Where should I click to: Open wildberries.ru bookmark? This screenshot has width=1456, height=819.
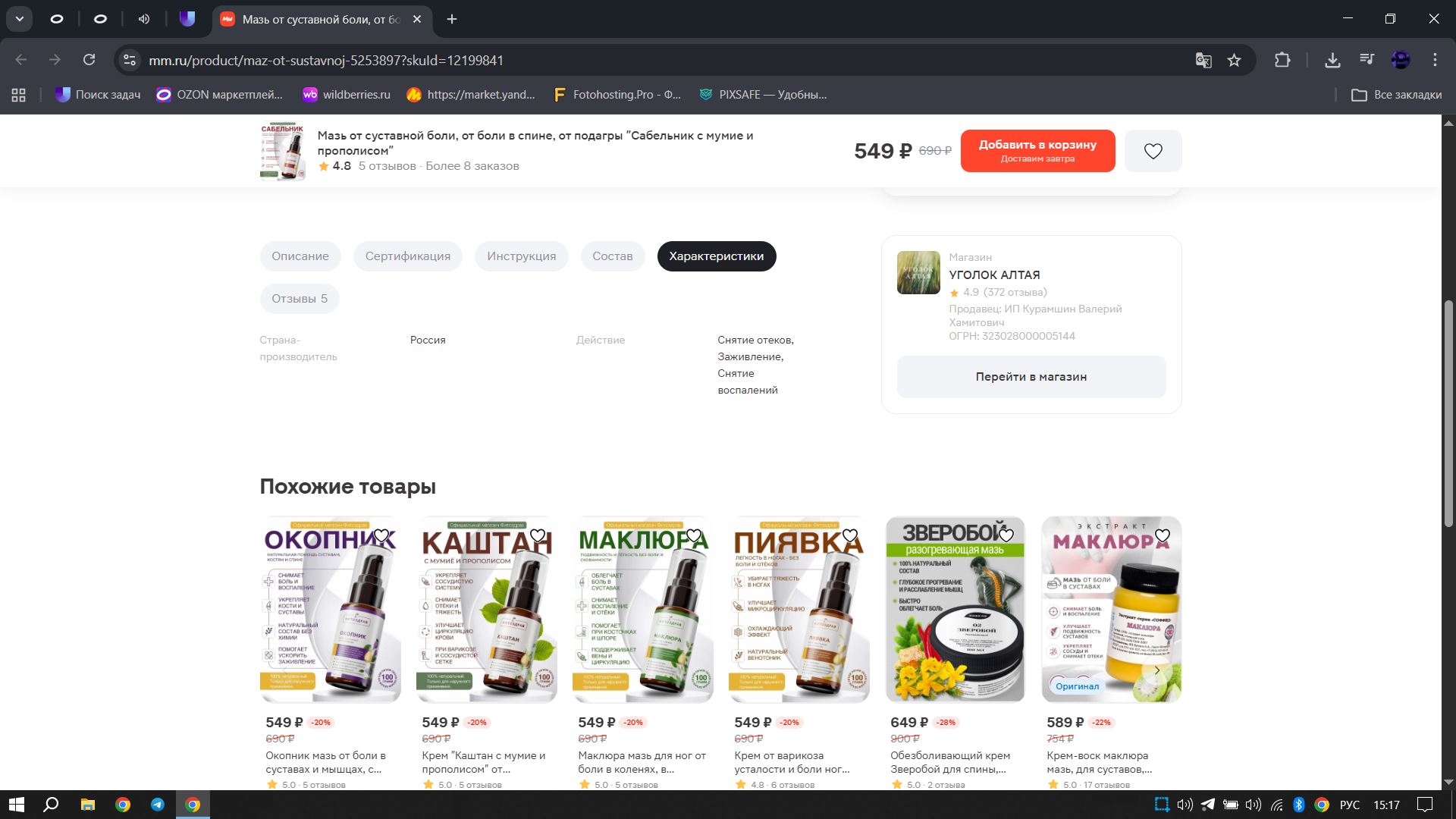tap(347, 95)
